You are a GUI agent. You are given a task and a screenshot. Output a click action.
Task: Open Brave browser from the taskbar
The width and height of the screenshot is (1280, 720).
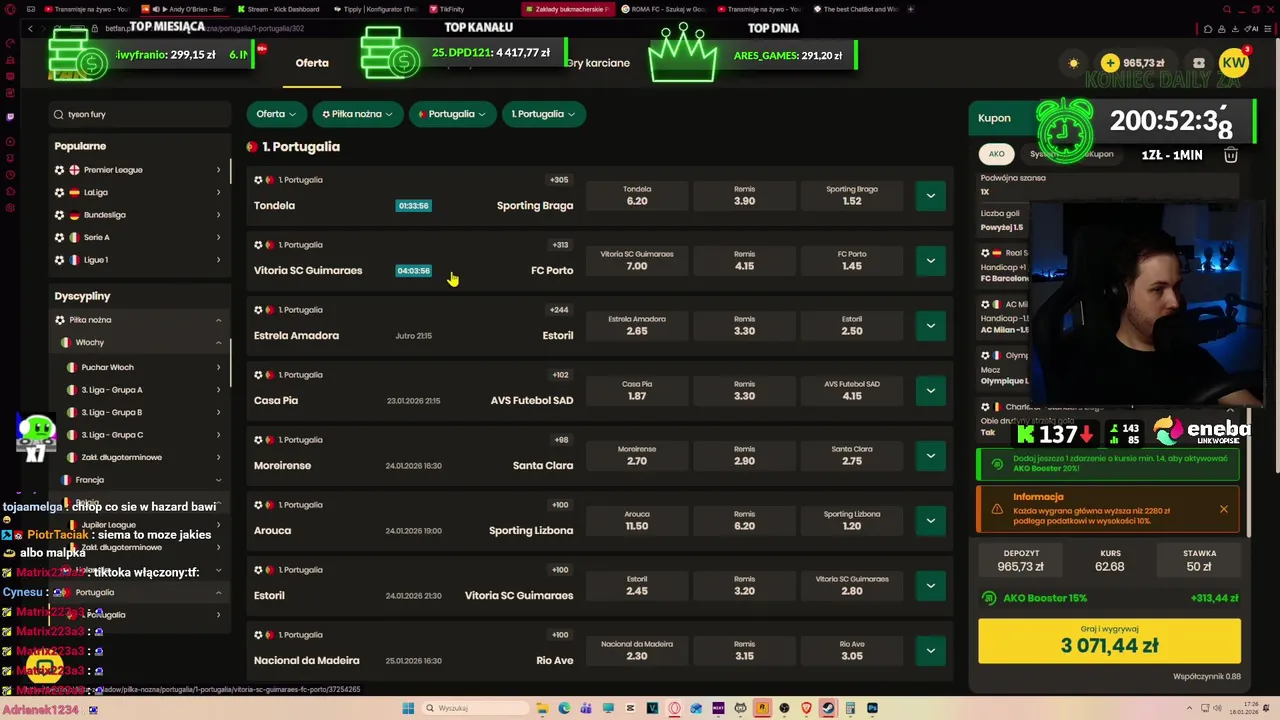806,708
